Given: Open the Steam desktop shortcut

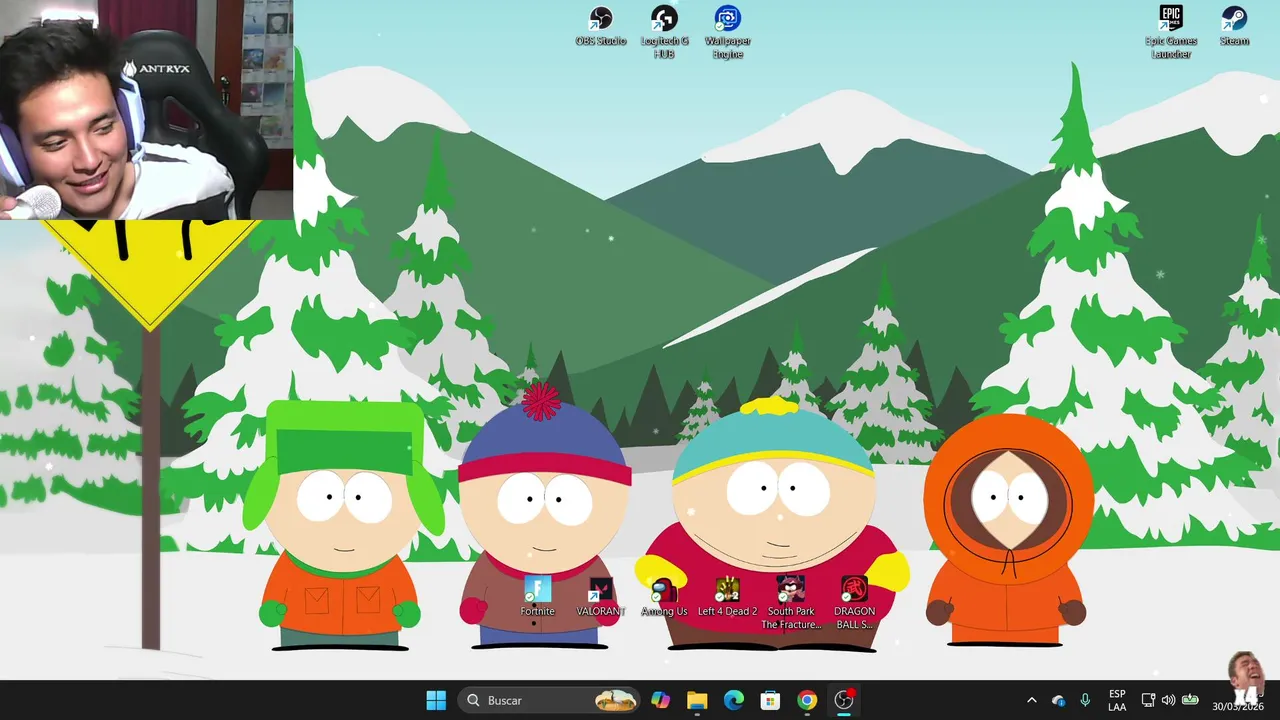Looking at the screenshot, I should 1234,26.
